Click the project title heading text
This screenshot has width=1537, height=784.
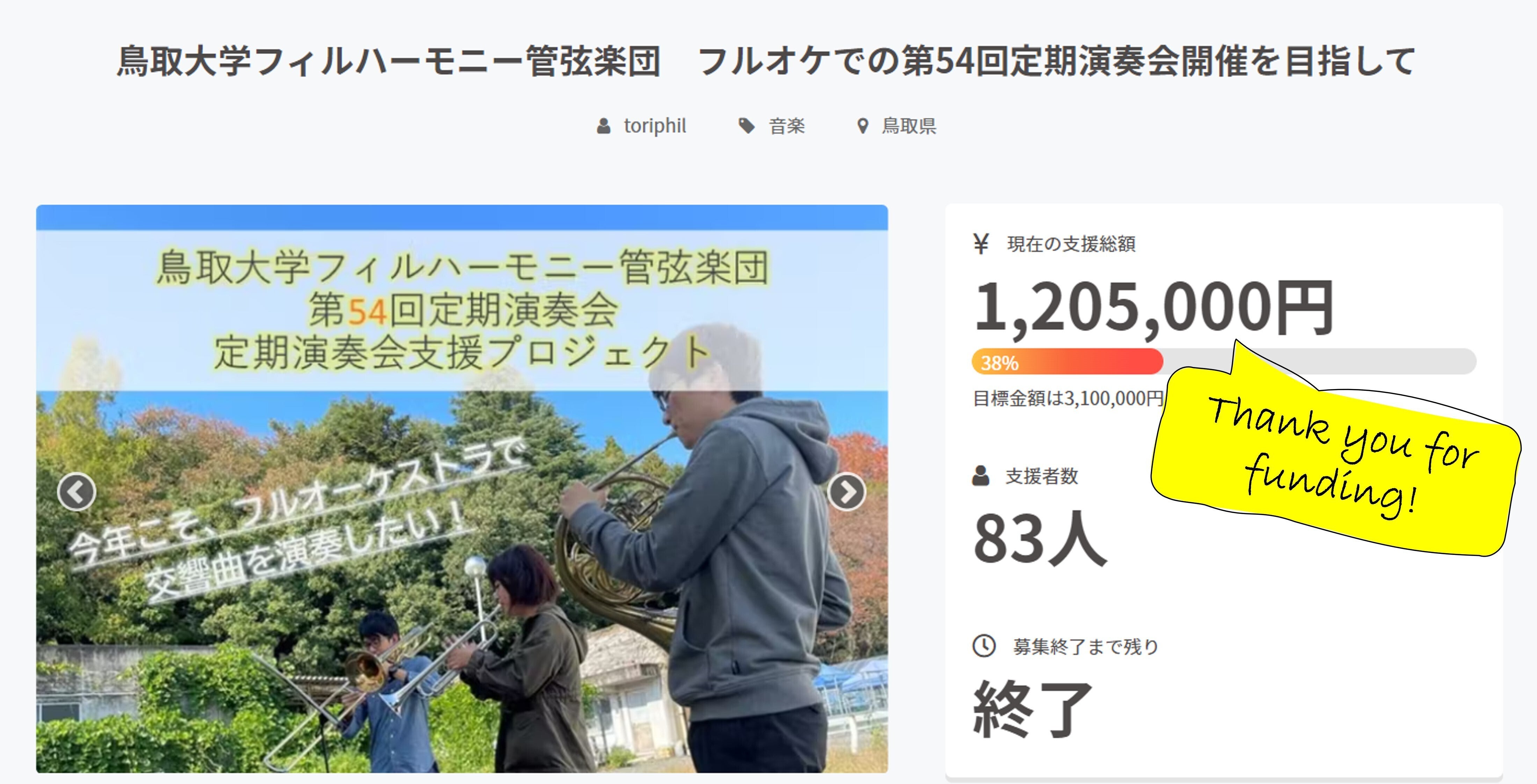point(766,61)
